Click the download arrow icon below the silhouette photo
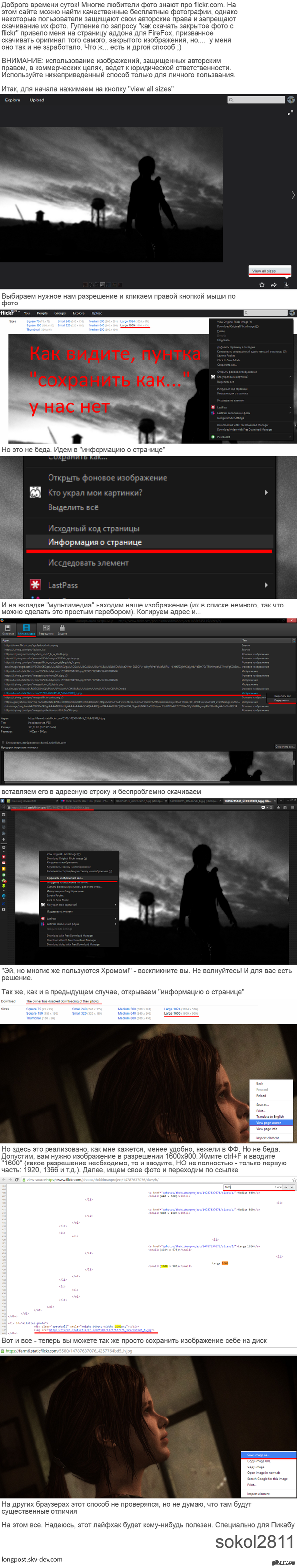This screenshot has width=297, height=1568. coord(286,285)
